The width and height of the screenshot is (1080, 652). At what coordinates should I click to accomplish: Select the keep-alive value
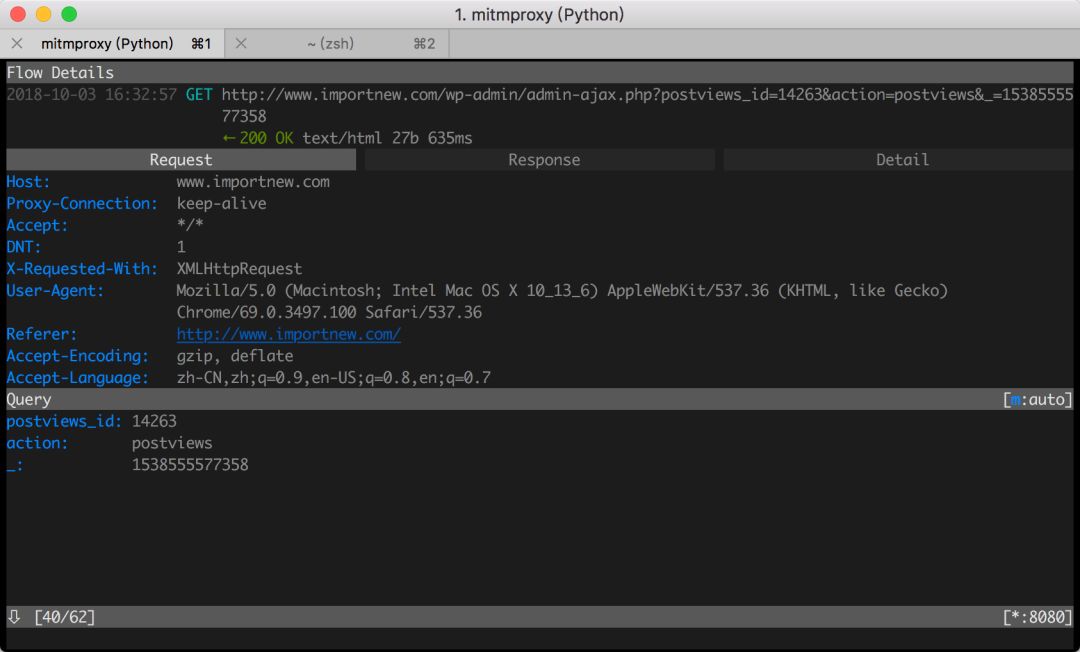[221, 204]
